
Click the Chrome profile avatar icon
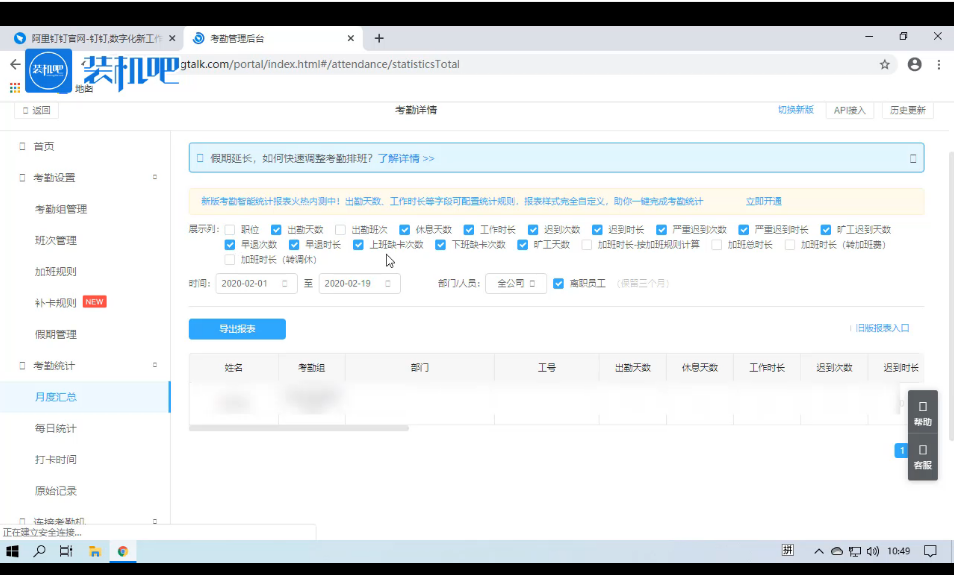914,64
